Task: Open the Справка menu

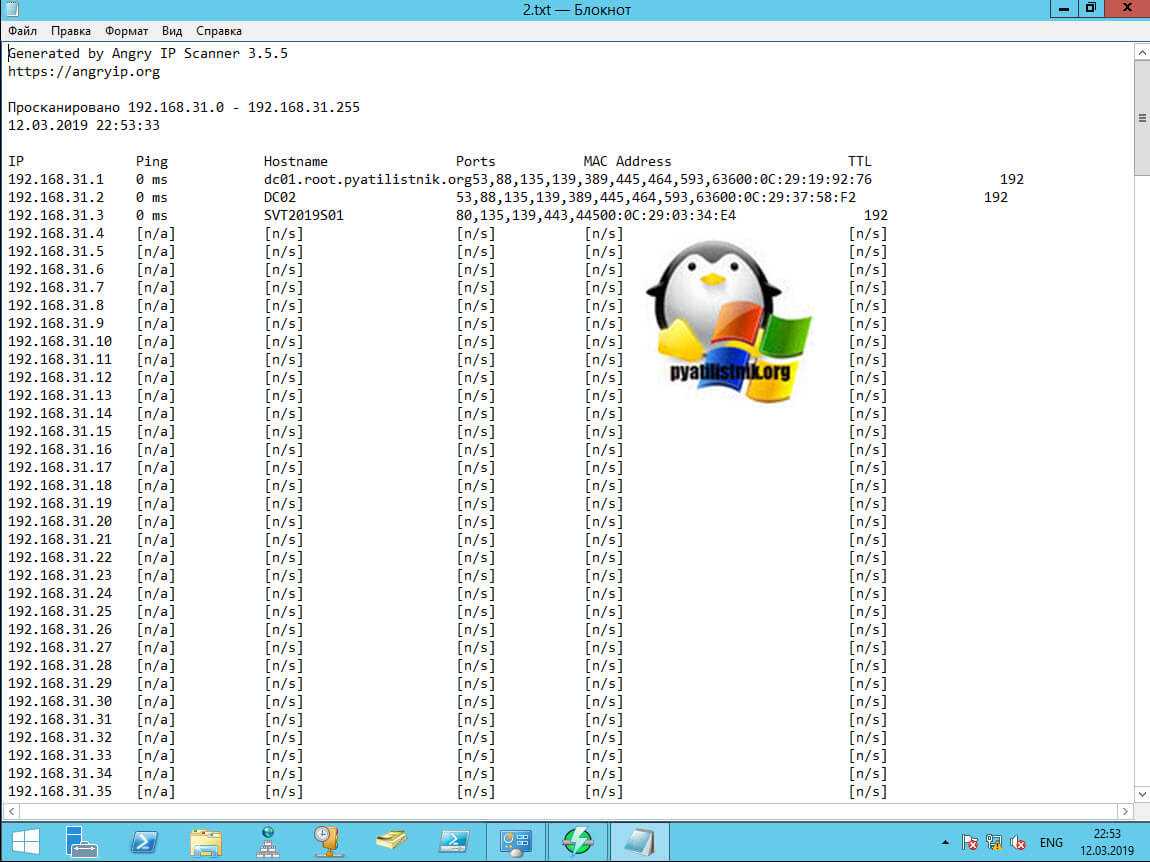Action: [218, 31]
